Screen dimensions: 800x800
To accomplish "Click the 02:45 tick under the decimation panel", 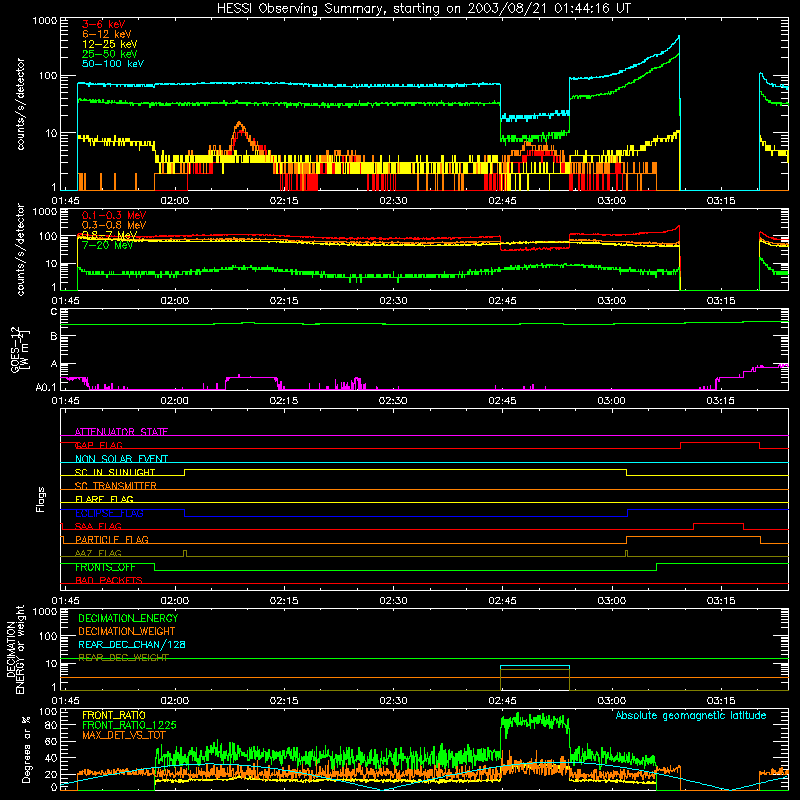I will pyautogui.click(x=502, y=701).
